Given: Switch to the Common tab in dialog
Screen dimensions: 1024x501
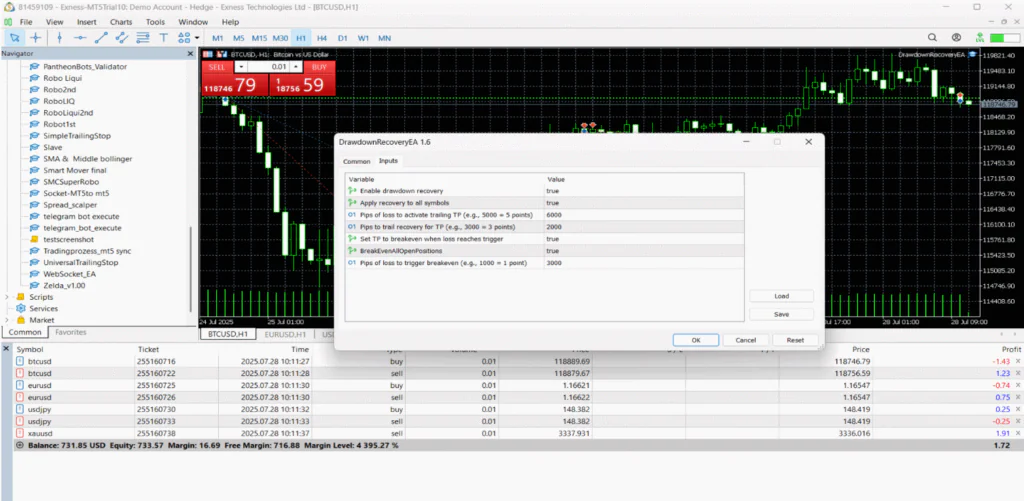Looking at the screenshot, I should (357, 161).
